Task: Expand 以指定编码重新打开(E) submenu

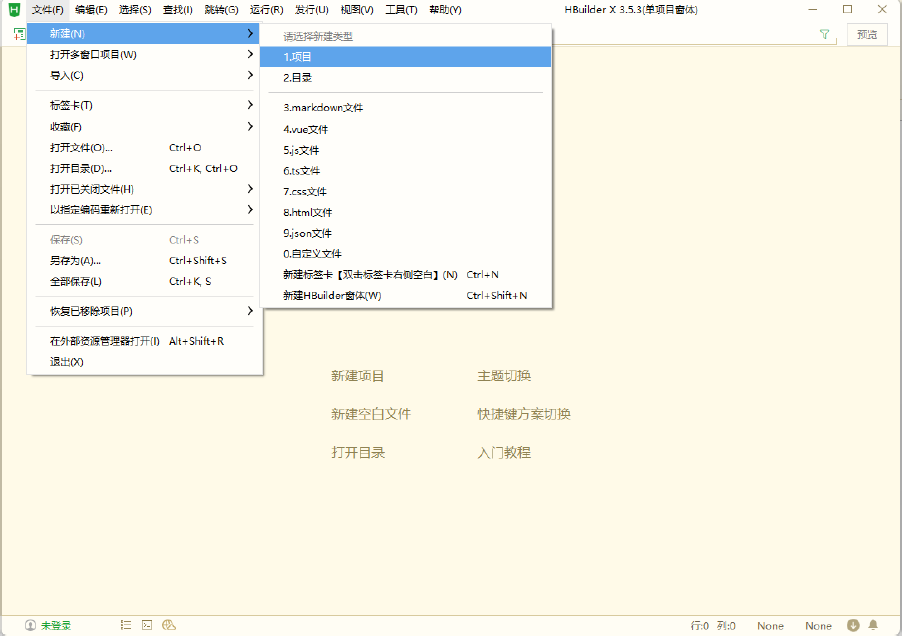Action: click(250, 210)
